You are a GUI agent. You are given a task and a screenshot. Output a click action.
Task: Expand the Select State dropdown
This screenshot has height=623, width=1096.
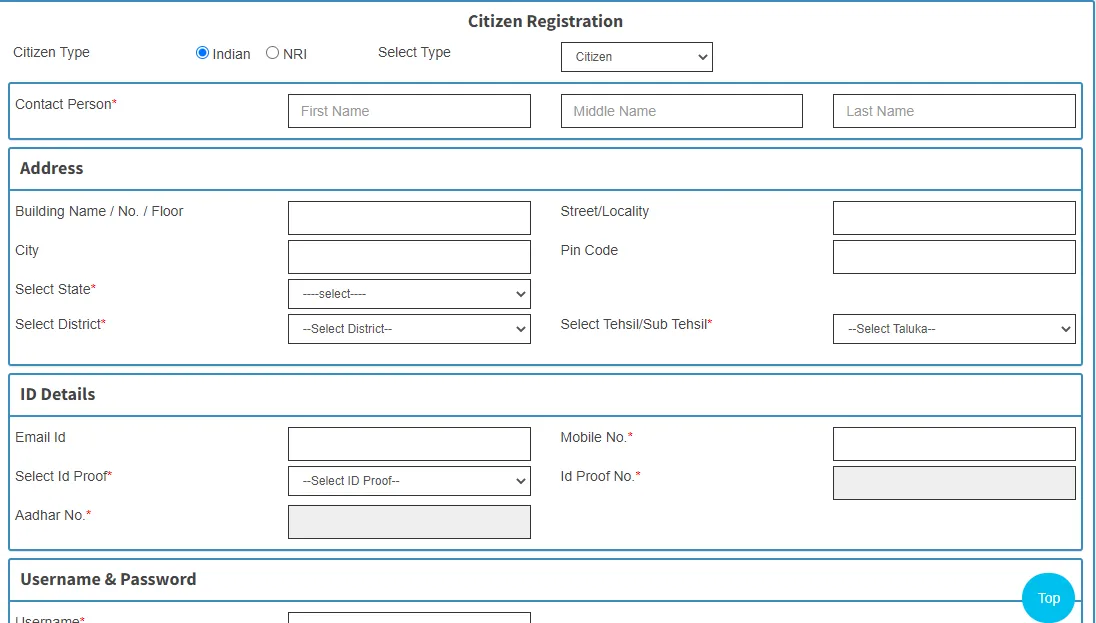(409, 294)
